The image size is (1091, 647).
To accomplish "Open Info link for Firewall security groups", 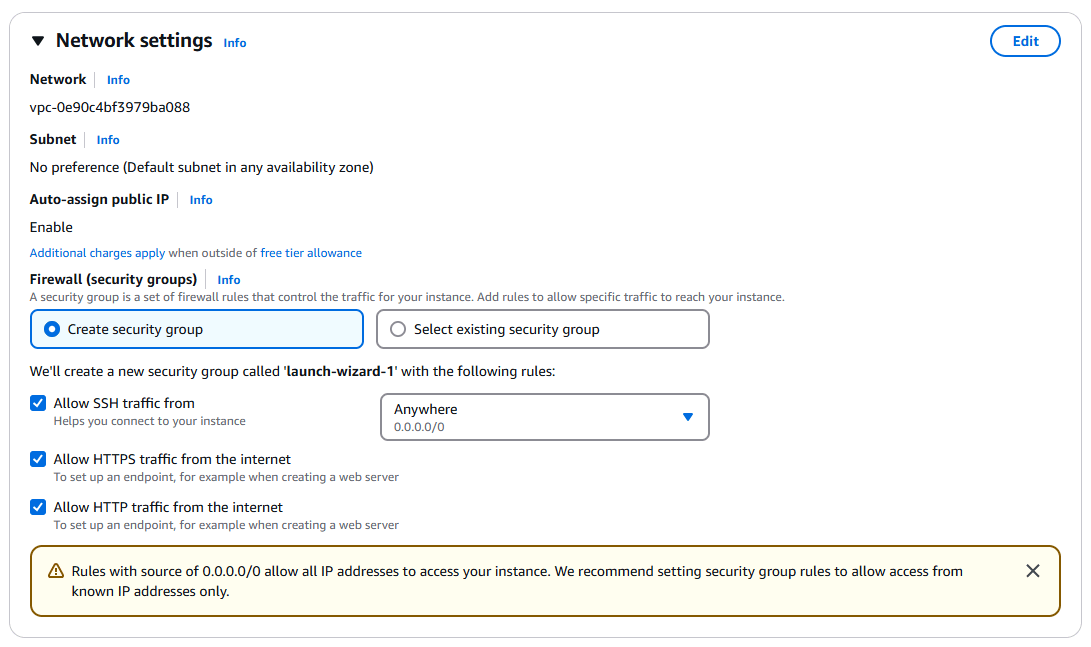I will click(x=229, y=280).
